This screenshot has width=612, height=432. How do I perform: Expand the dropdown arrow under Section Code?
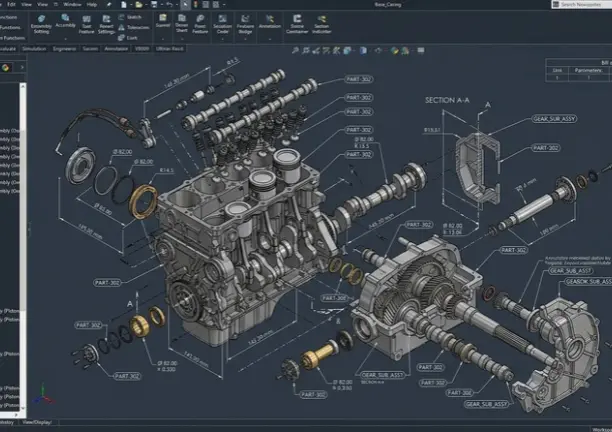point(222,39)
